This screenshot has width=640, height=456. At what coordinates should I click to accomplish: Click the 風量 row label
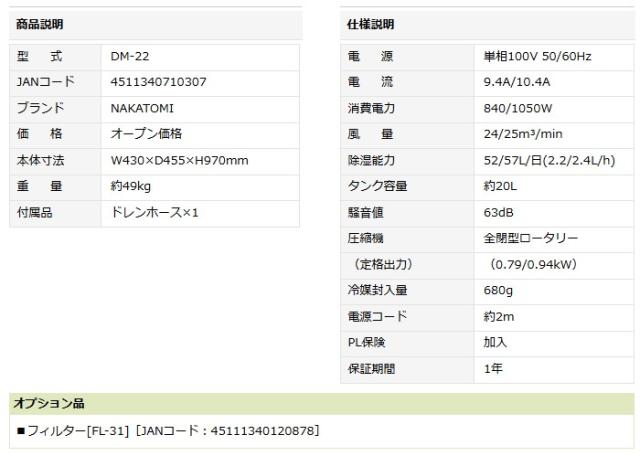tap(371, 134)
